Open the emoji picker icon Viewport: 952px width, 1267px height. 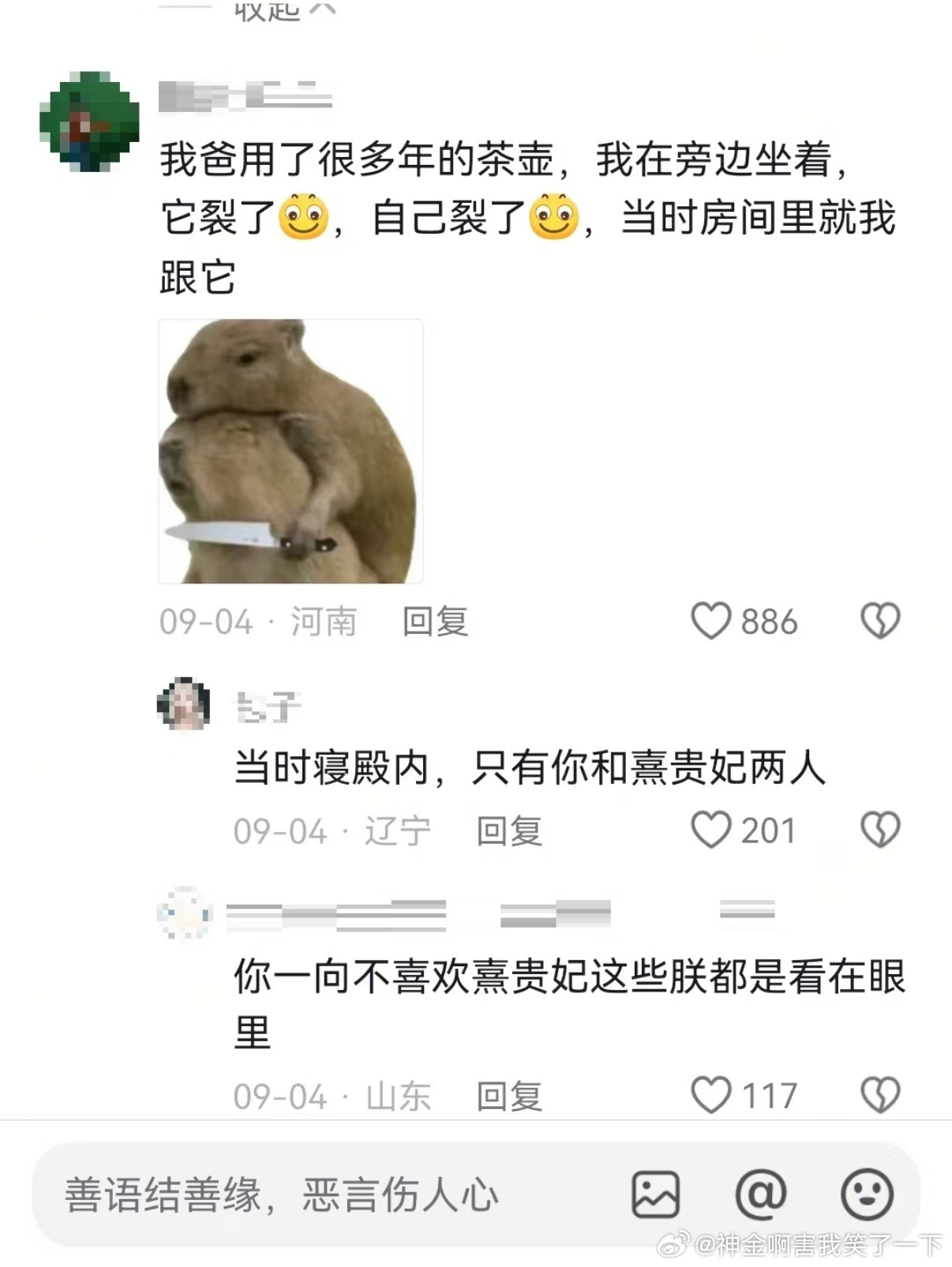click(867, 1194)
